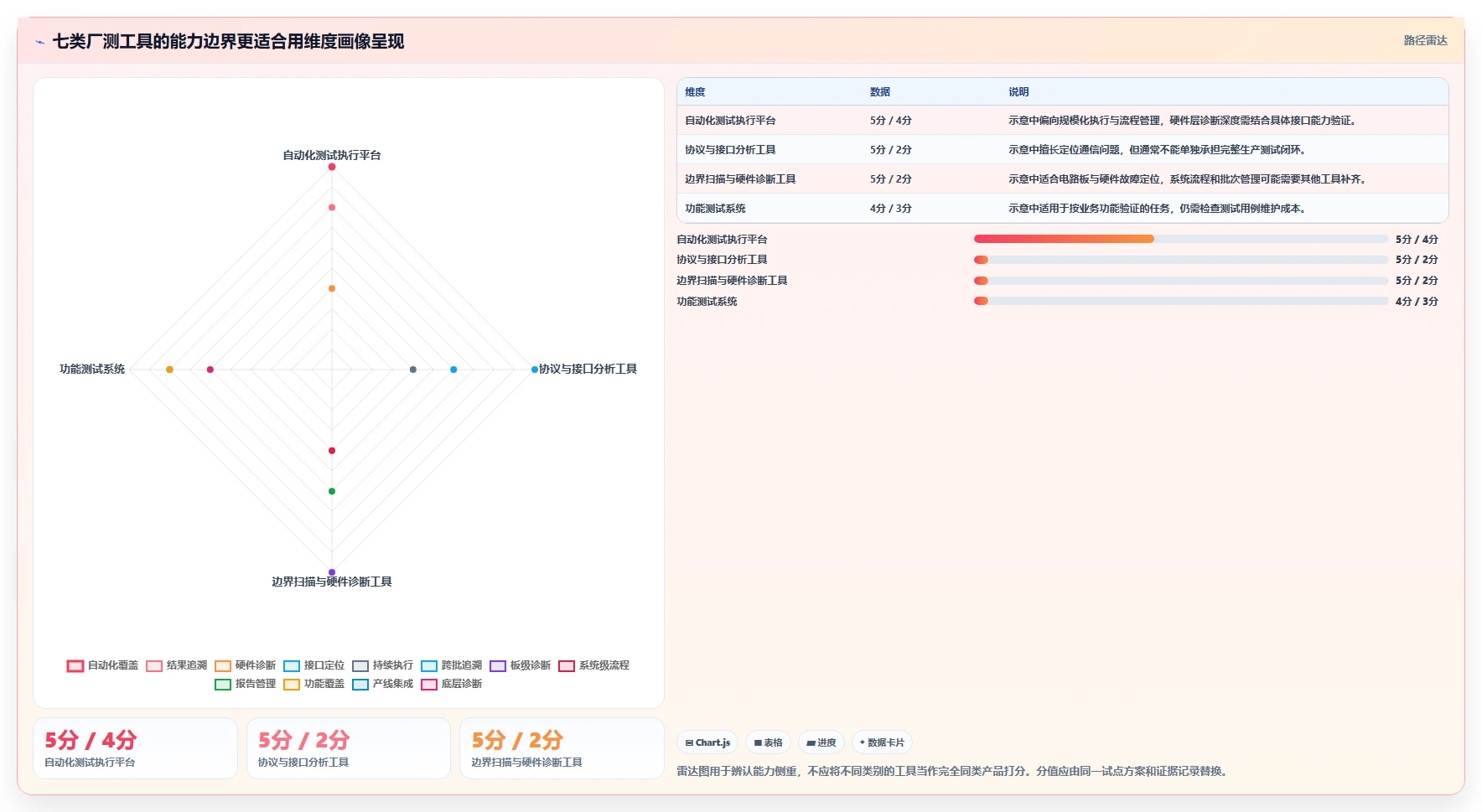Click description starting 示意中适合电路板与硬件故障定位
This screenshot has width=1482, height=812.
pyautogui.click(x=1188, y=179)
